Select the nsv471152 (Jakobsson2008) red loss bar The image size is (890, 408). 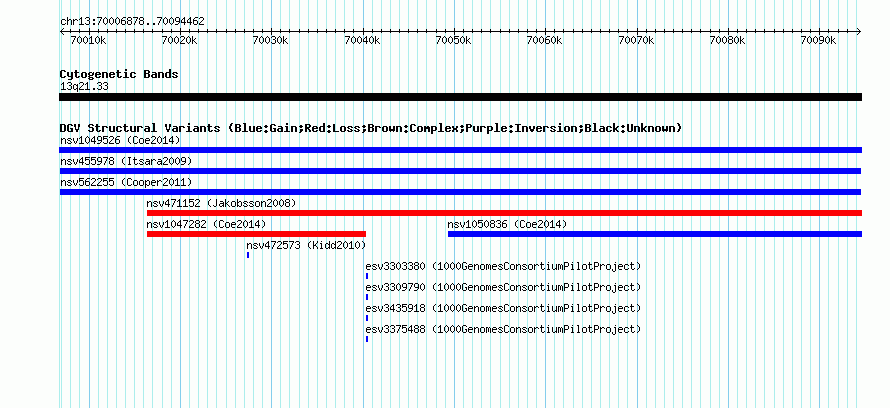tap(504, 213)
